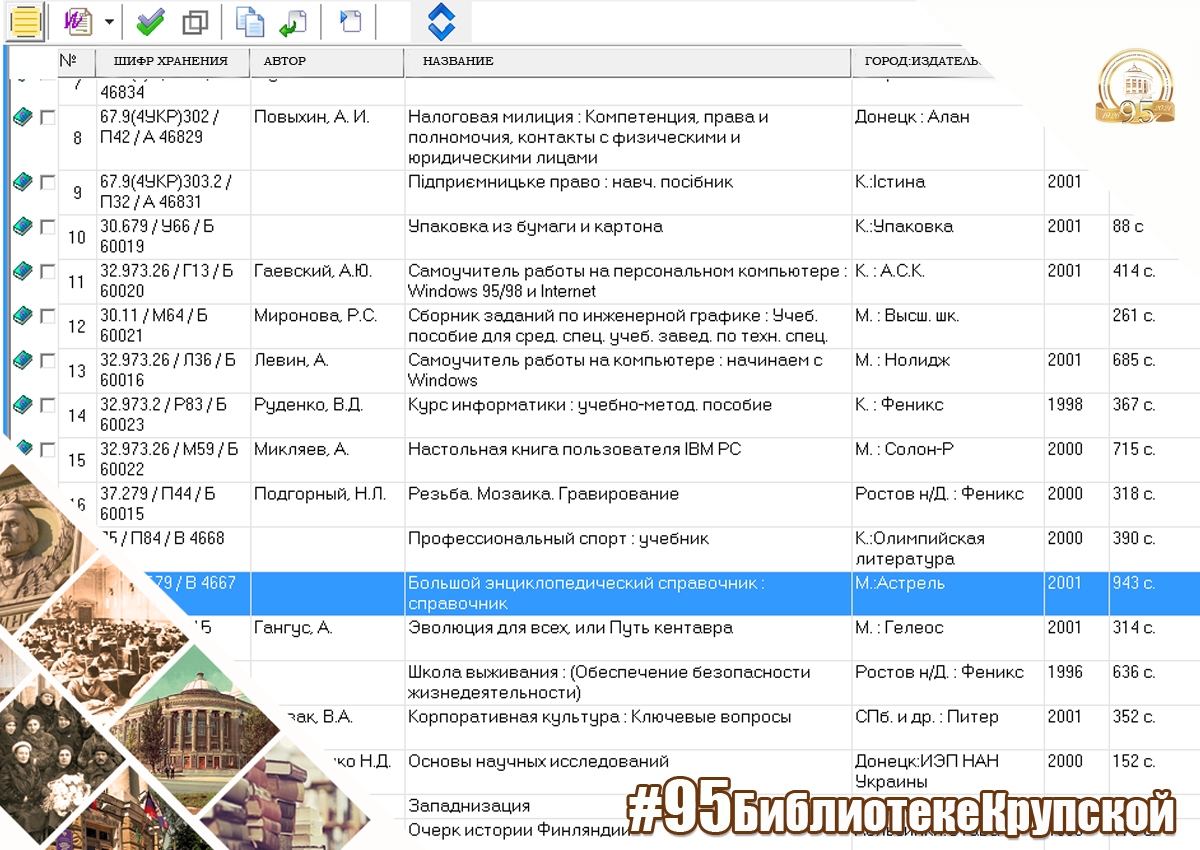The image size is (1200, 850).
Task: Click the page with blue arrow icon
Action: point(350,21)
